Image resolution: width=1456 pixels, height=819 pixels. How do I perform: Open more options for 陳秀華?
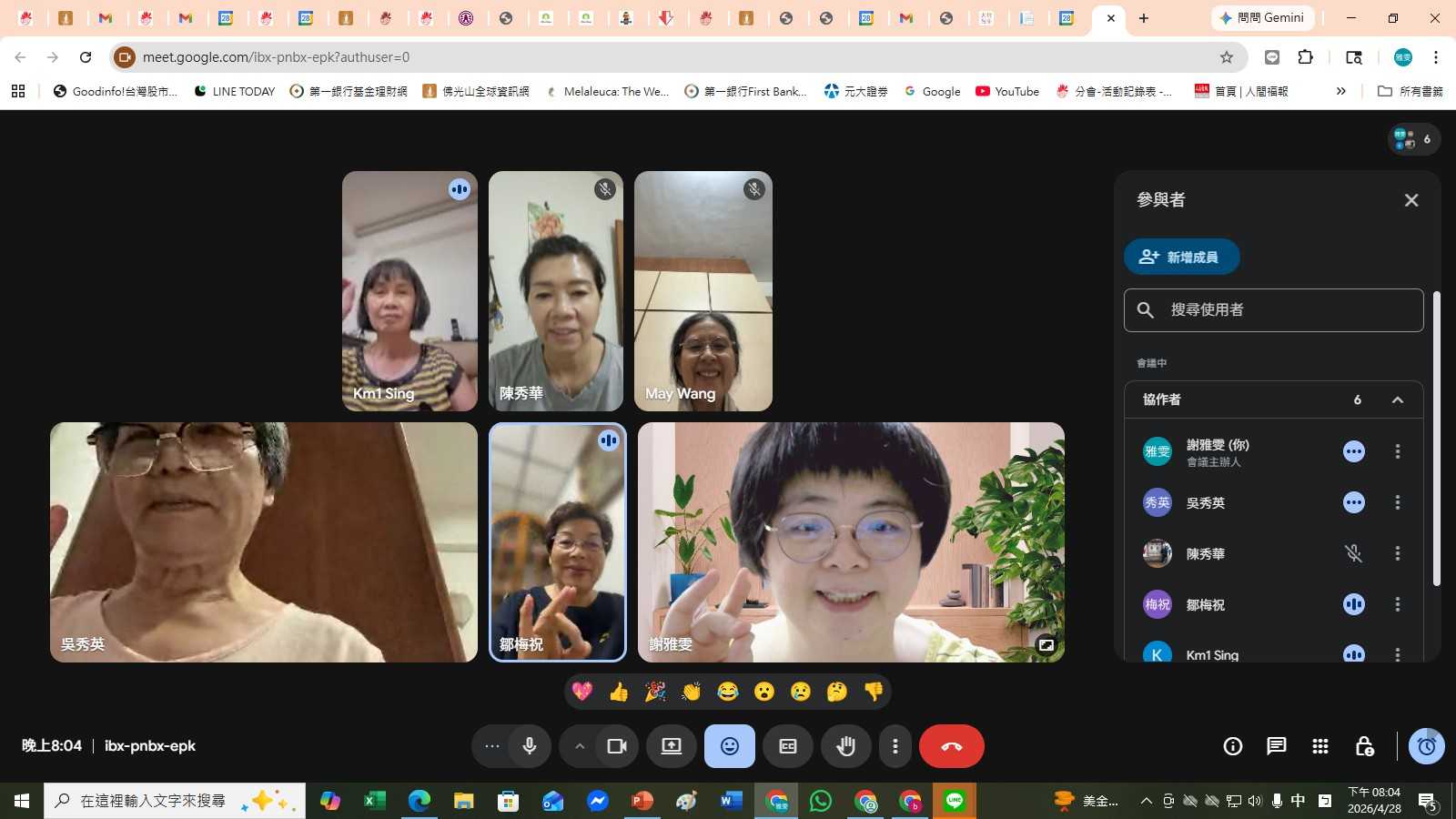pyautogui.click(x=1397, y=553)
